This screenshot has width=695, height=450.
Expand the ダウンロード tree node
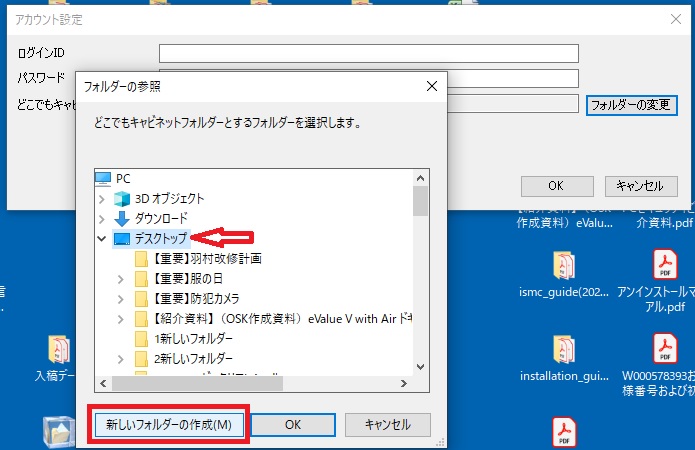101,218
